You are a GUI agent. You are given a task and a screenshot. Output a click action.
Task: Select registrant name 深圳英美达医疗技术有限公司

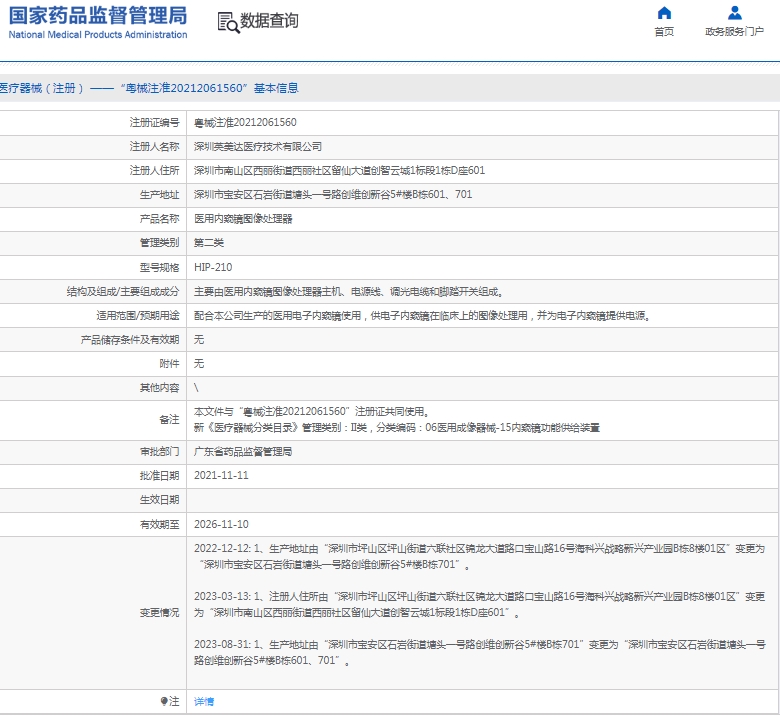point(258,147)
